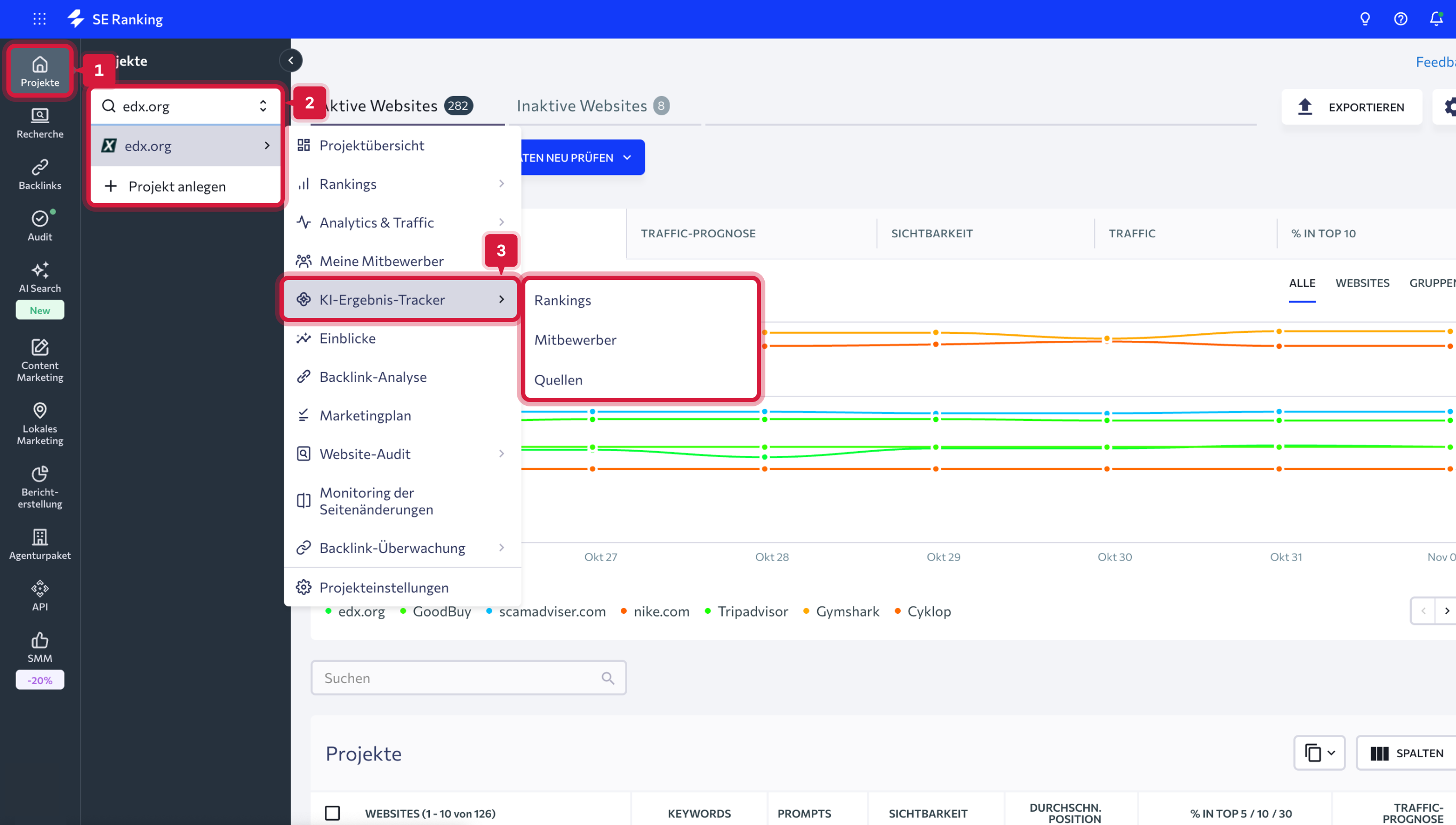Open the apps grid menu icon
1456x825 pixels.
(x=39, y=19)
